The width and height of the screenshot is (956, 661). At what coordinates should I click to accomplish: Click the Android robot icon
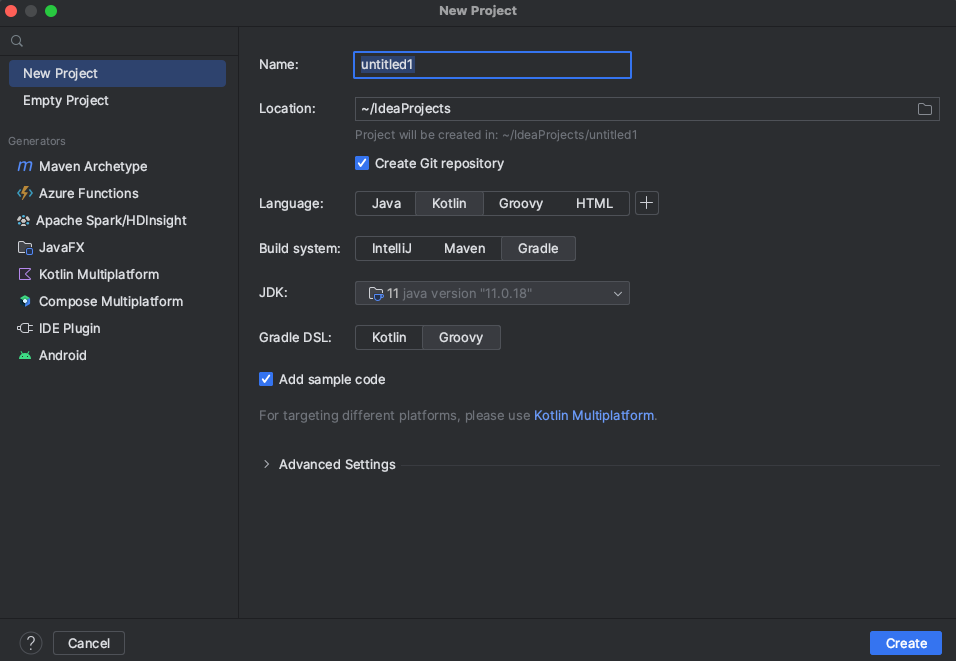tap(25, 355)
